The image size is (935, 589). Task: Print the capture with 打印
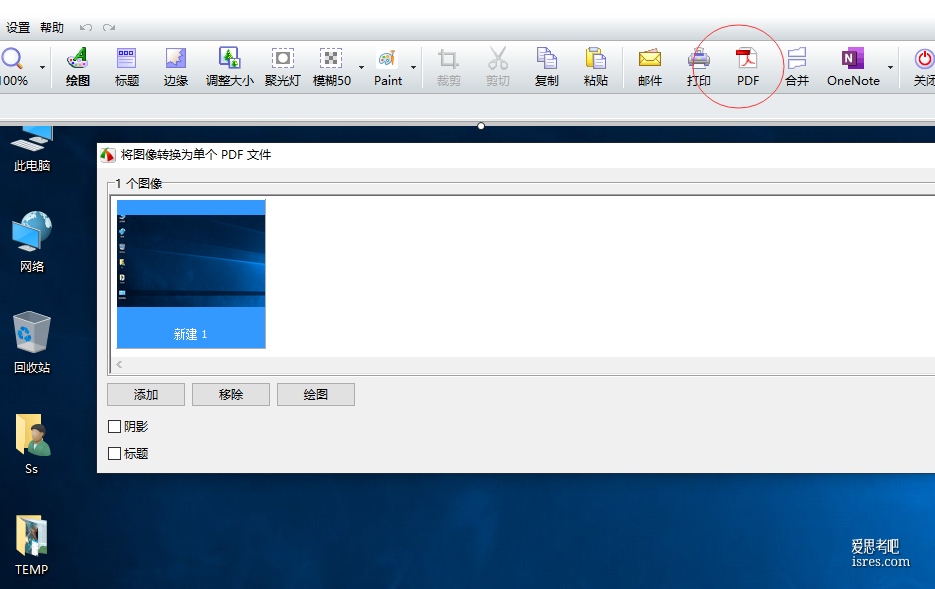point(698,67)
